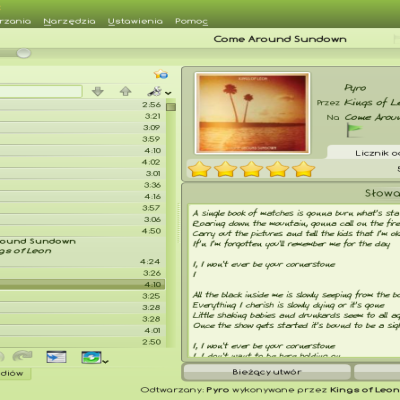Screen dimensions: 400x400
Task: Expand the arrow beside the wrench icon
Action: [x=168, y=93]
